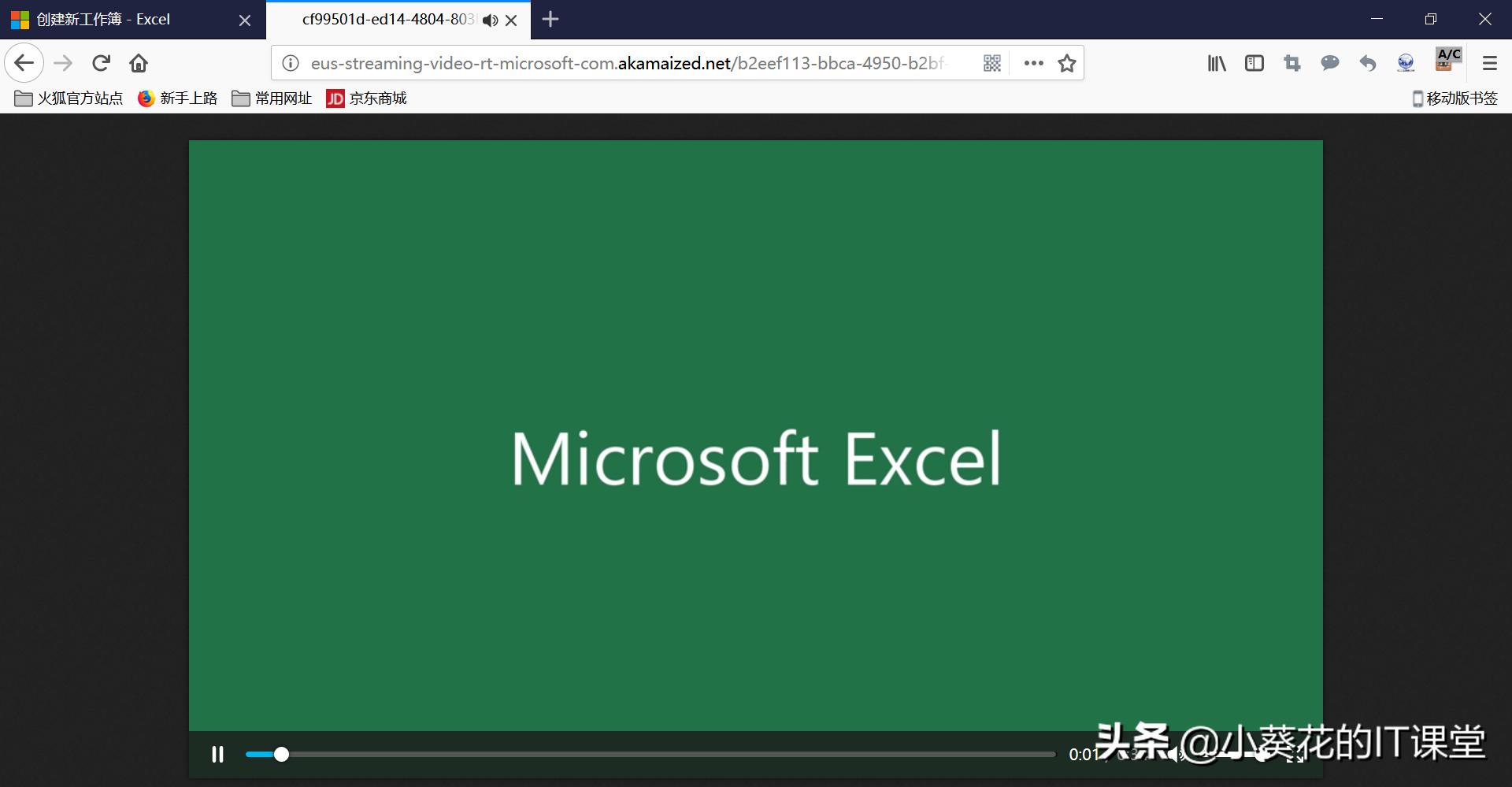Screen dimensions: 1512x787
Task: Click the curved undo arrow icon
Action: coord(1367,62)
